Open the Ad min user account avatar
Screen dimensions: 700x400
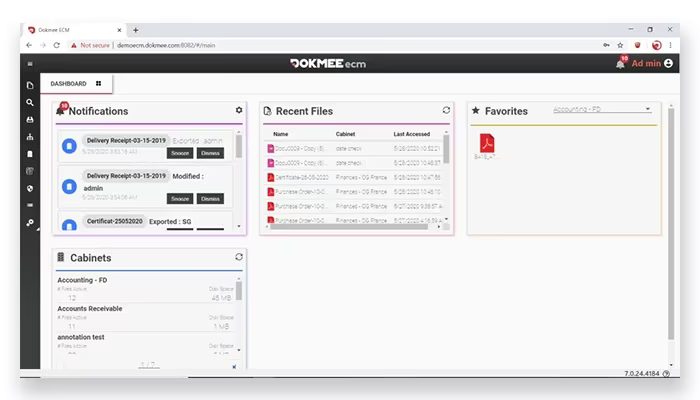pos(668,63)
